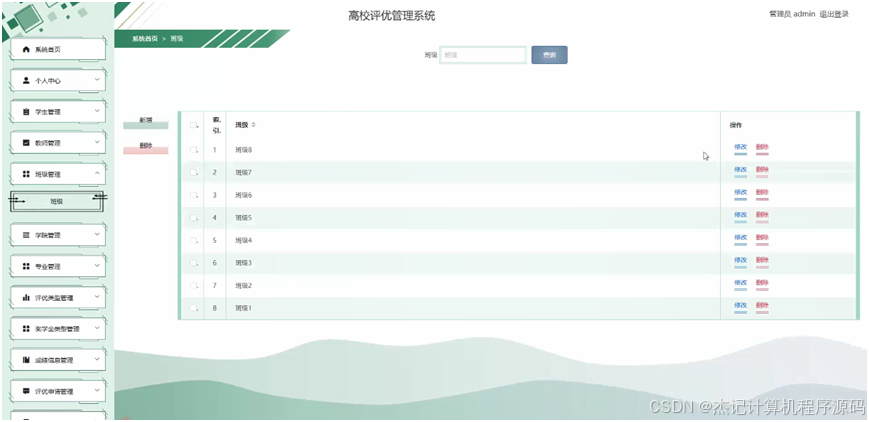Focus the 班级 search input field
Image resolution: width=869 pixels, height=422 pixels.
point(483,55)
